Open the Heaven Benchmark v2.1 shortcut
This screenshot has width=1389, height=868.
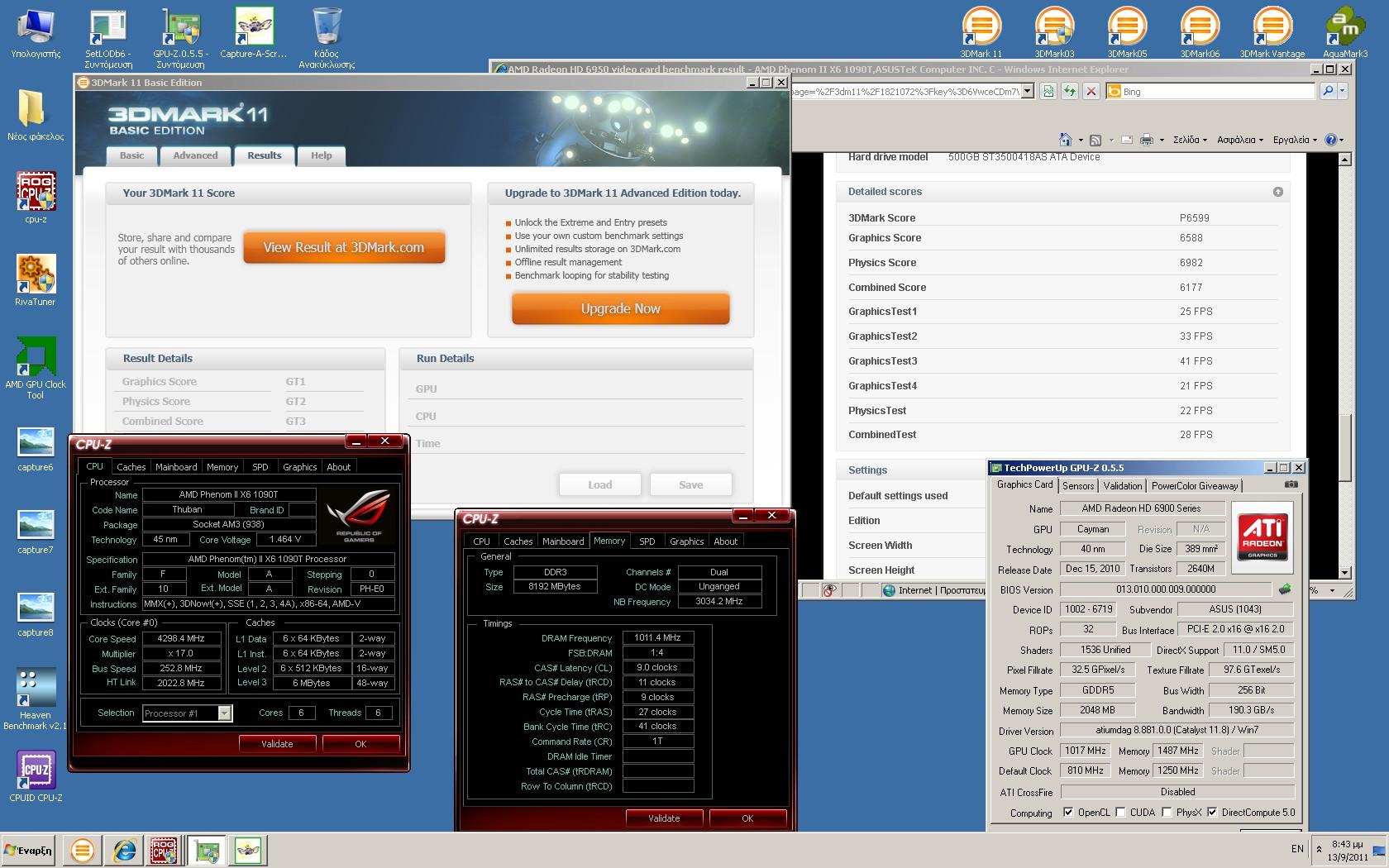click(x=36, y=699)
